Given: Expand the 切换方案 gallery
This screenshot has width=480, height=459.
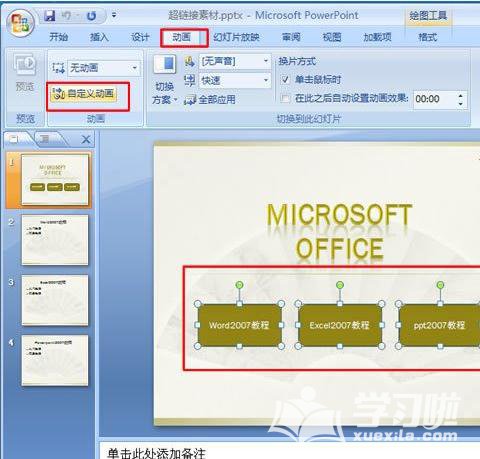Looking at the screenshot, I should tap(165, 93).
